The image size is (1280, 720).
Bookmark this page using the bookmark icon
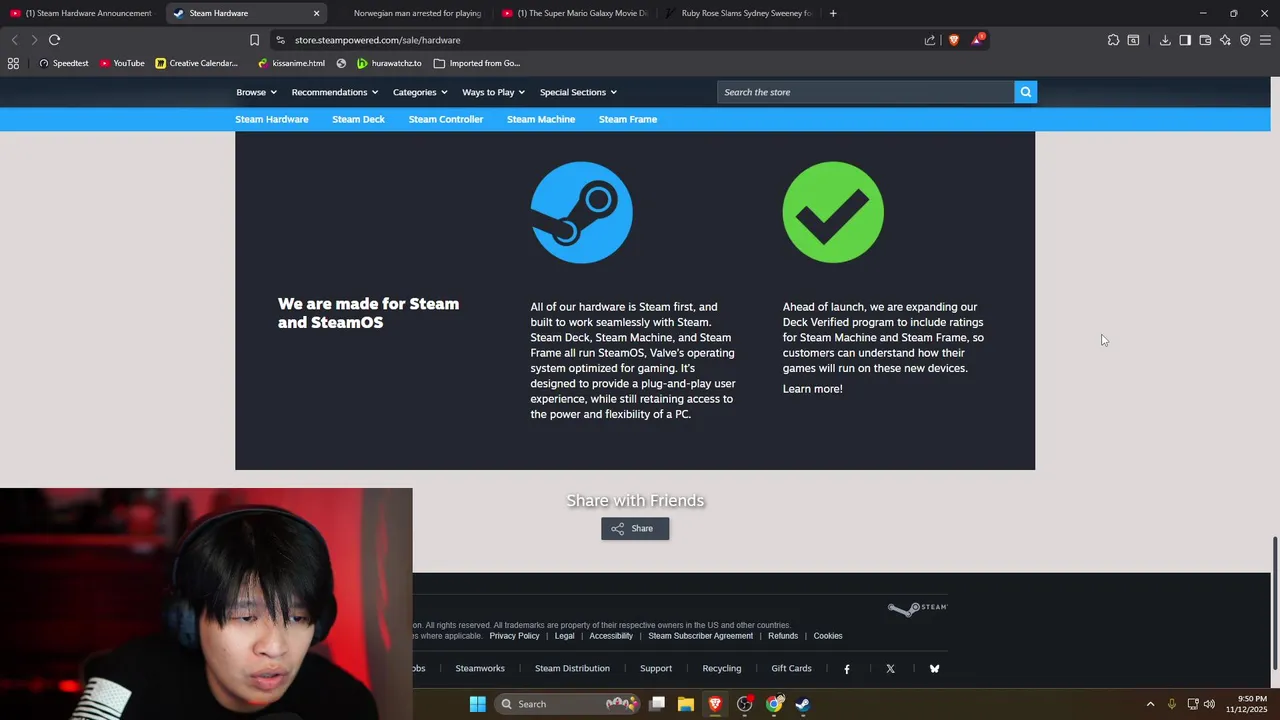click(254, 40)
